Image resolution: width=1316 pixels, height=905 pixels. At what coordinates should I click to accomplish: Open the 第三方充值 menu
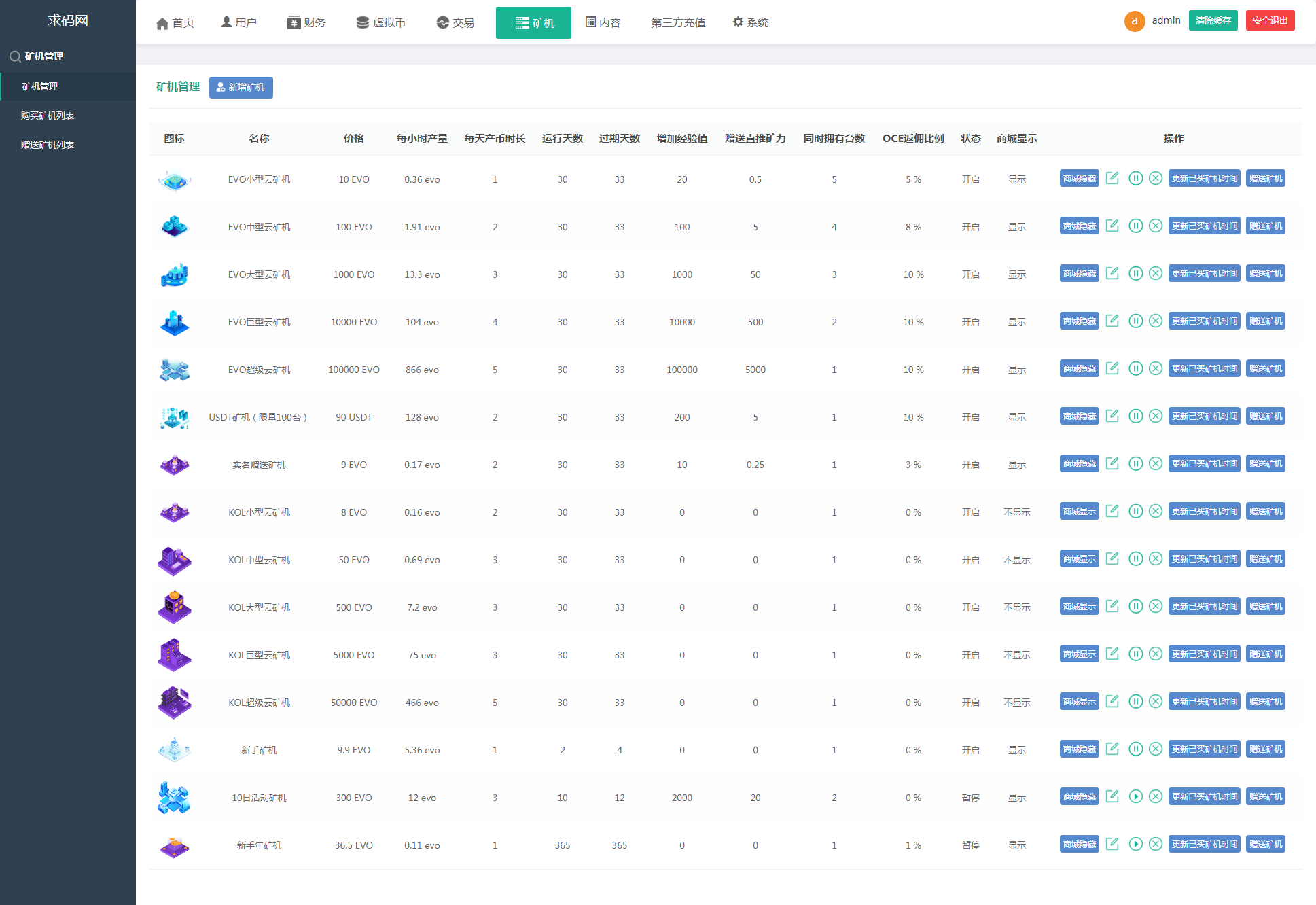click(x=678, y=22)
